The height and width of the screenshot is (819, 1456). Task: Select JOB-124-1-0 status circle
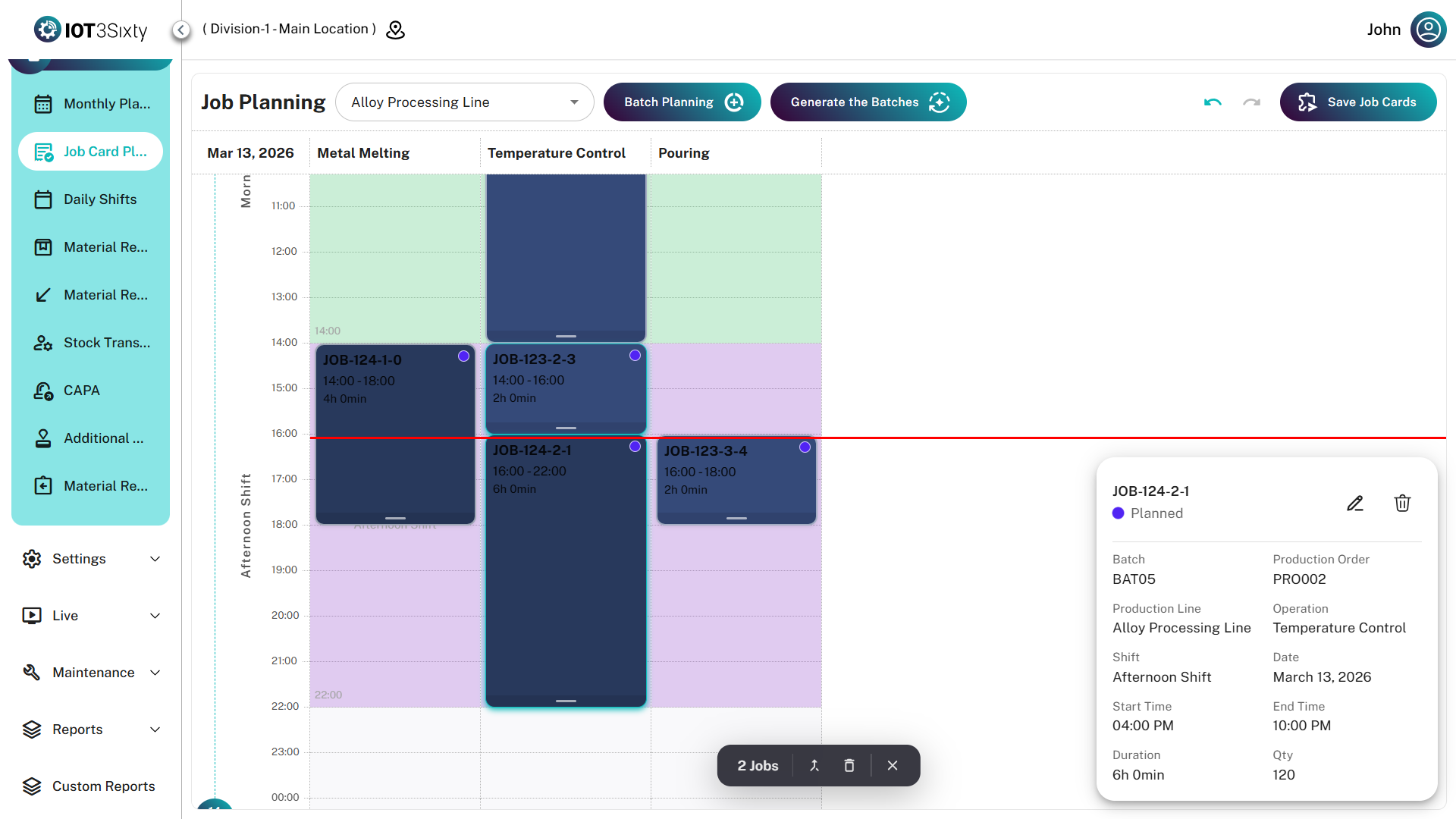click(463, 356)
